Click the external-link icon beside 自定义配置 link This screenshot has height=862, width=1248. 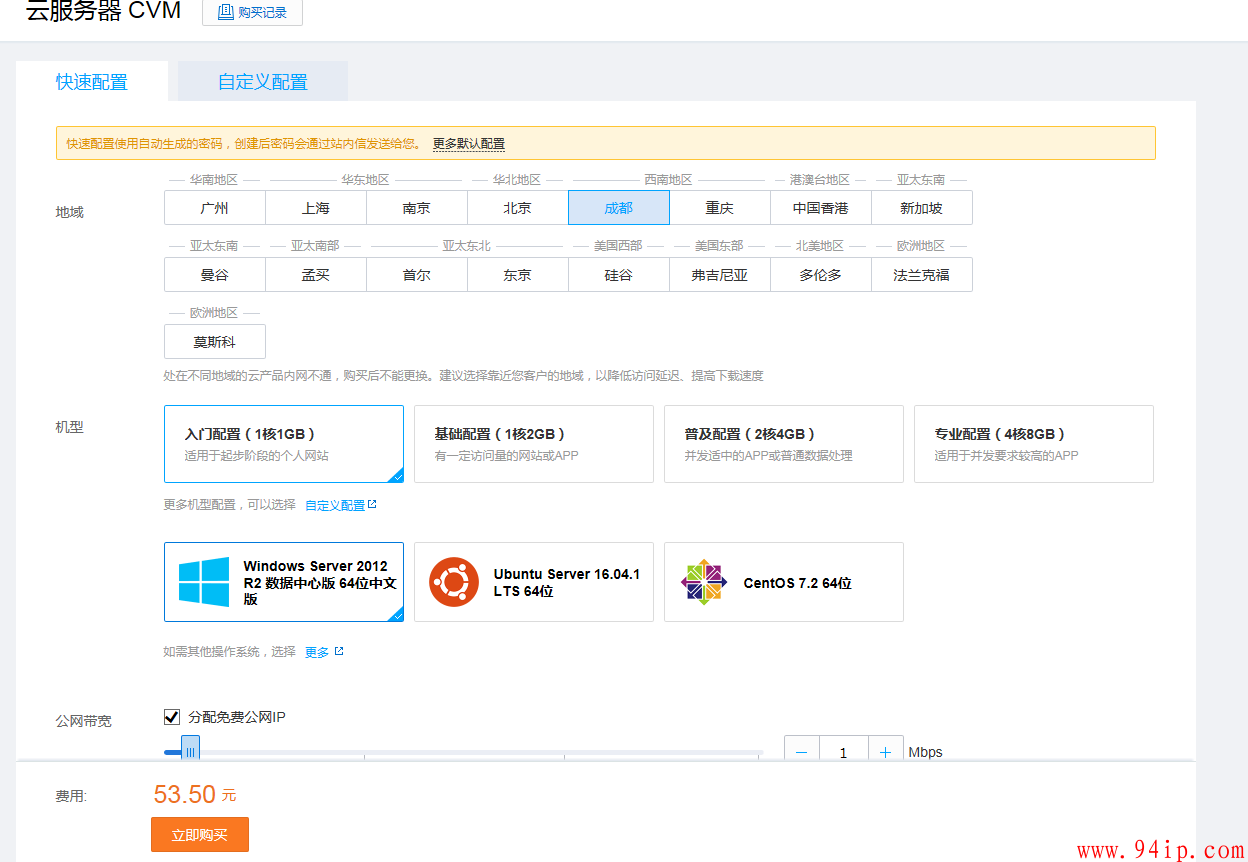pyautogui.click(x=373, y=505)
